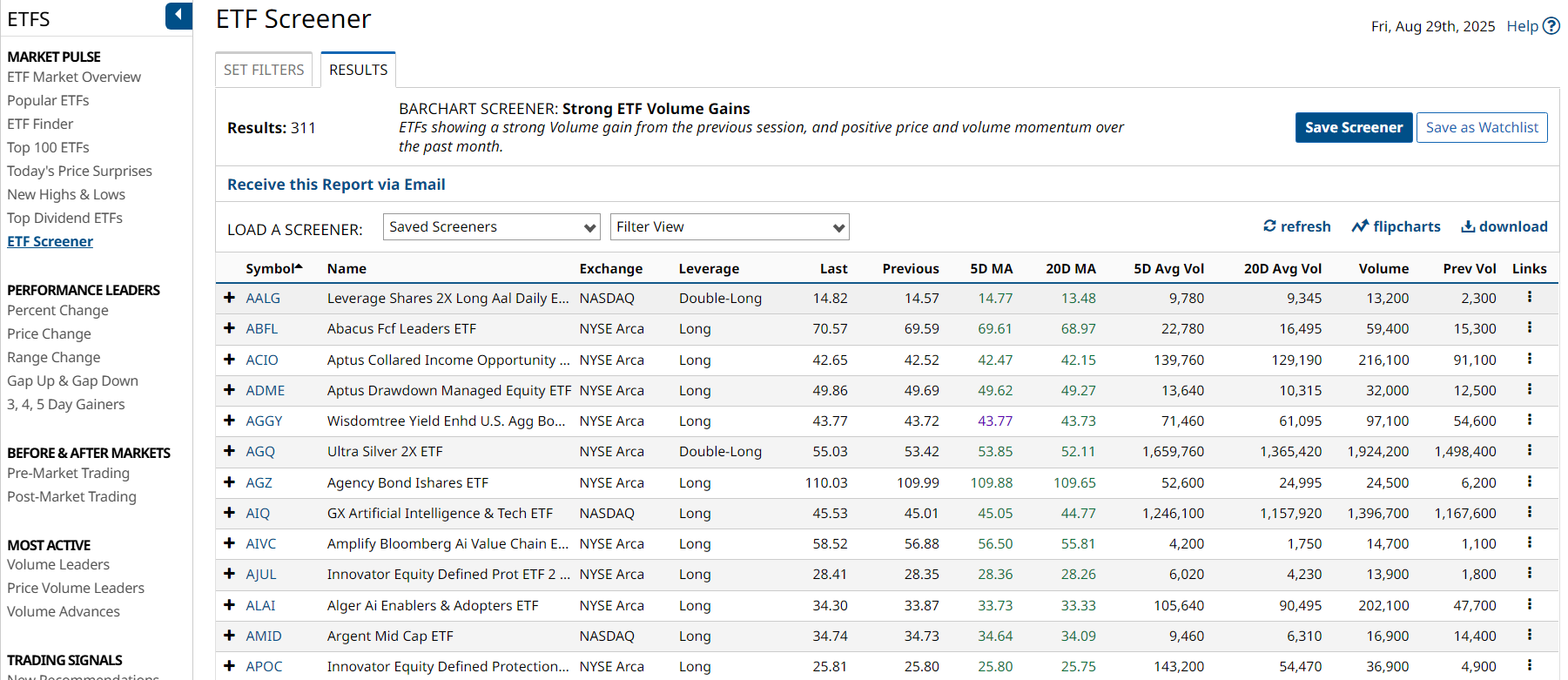Open the Filter View dropdown
1568x680 pixels.
(x=730, y=227)
